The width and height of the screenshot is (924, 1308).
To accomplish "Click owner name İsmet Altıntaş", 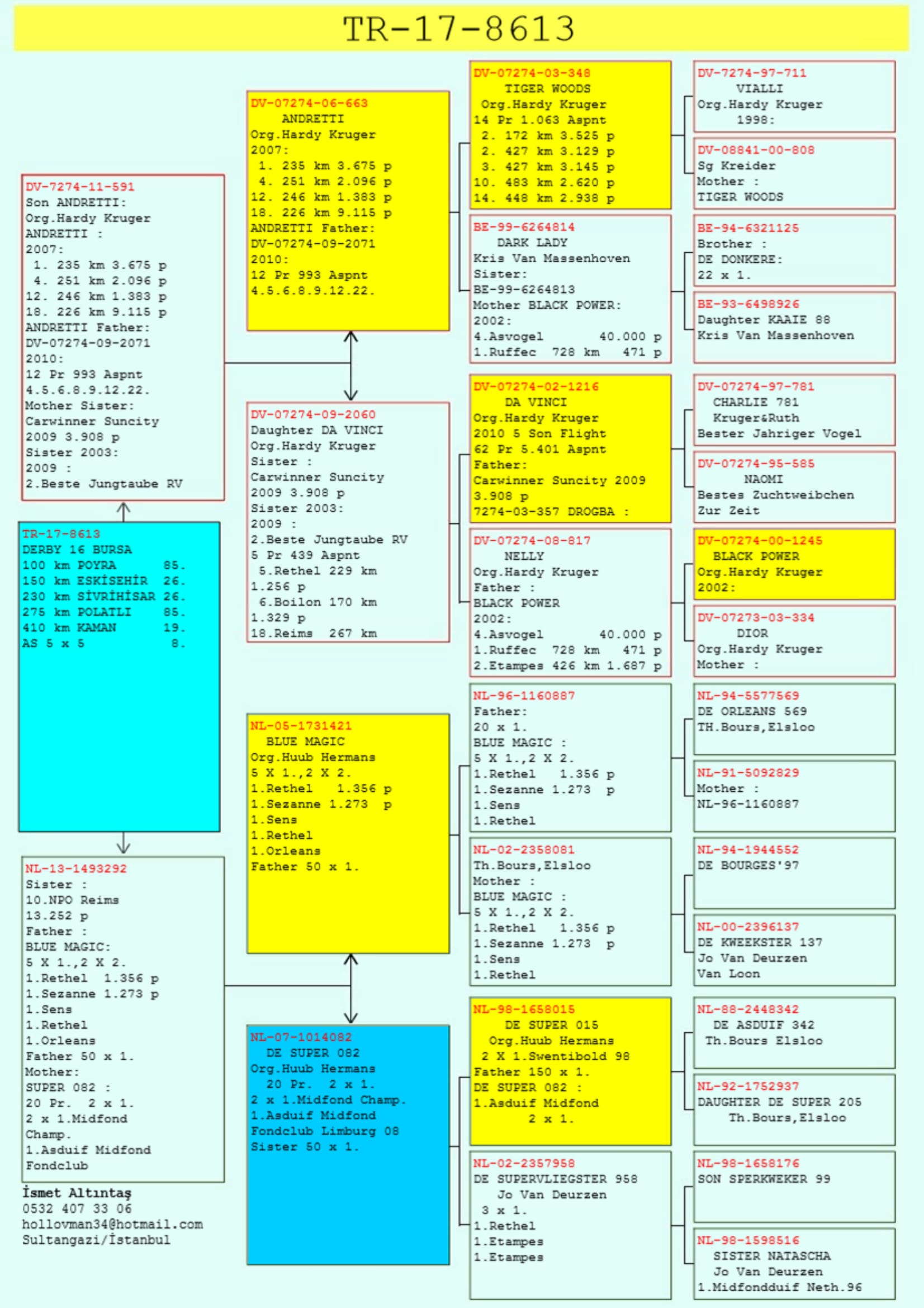I will coord(77,1193).
